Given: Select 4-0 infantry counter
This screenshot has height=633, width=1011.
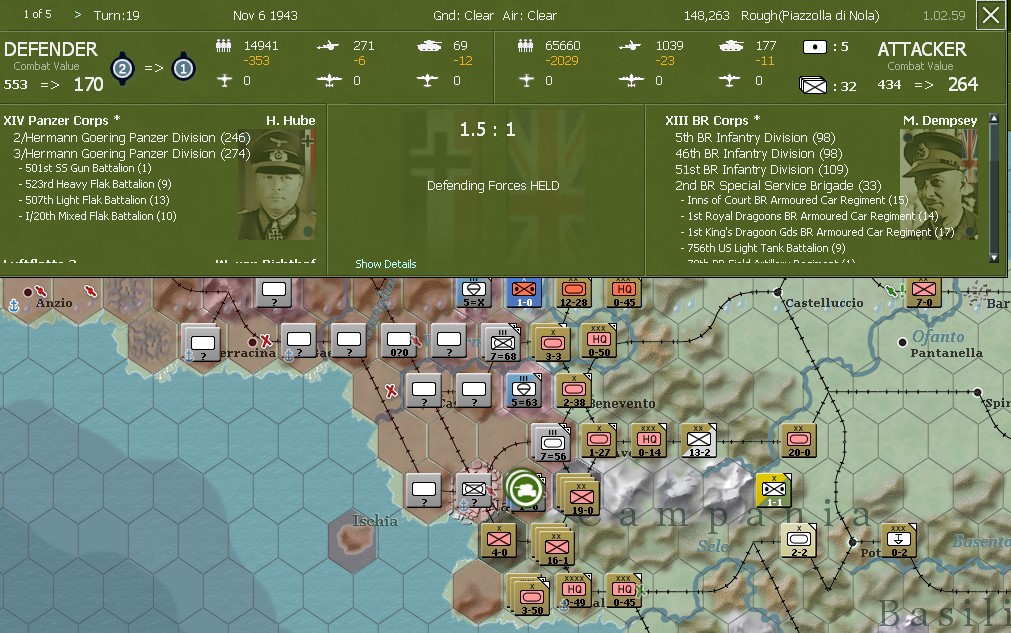Looking at the screenshot, I should (498, 540).
